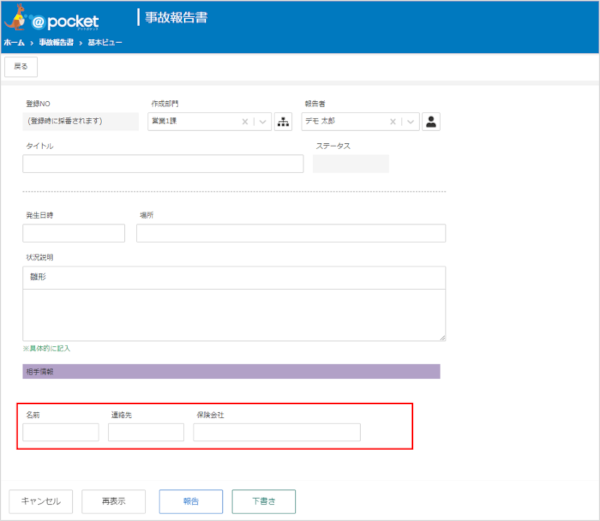600x521 pixels.
Task: Expand the 作成部門 dropdown arrow
Action: [263, 122]
